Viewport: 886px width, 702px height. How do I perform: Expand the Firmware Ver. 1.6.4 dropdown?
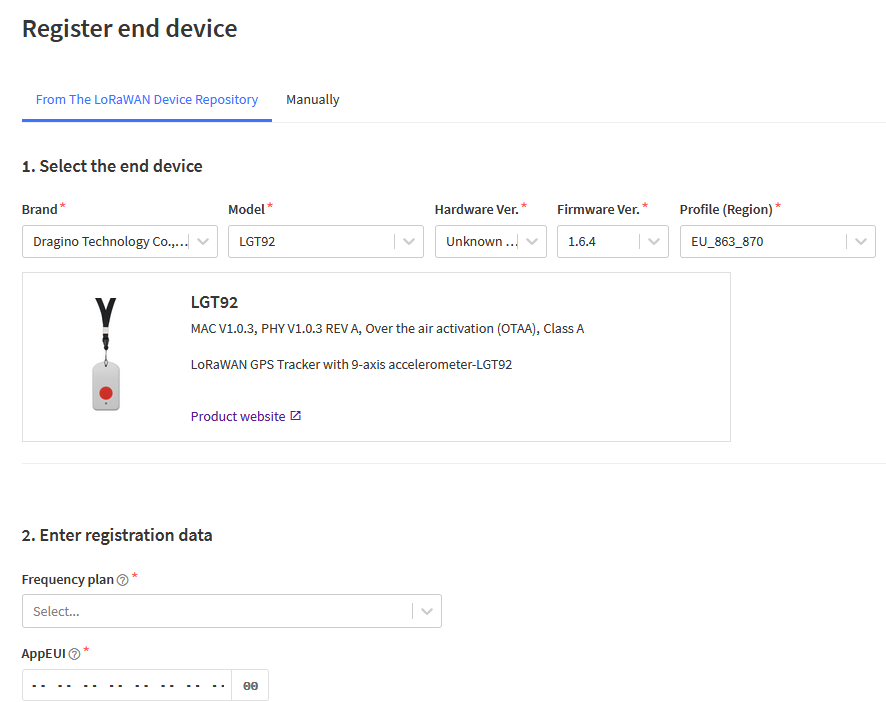click(654, 241)
